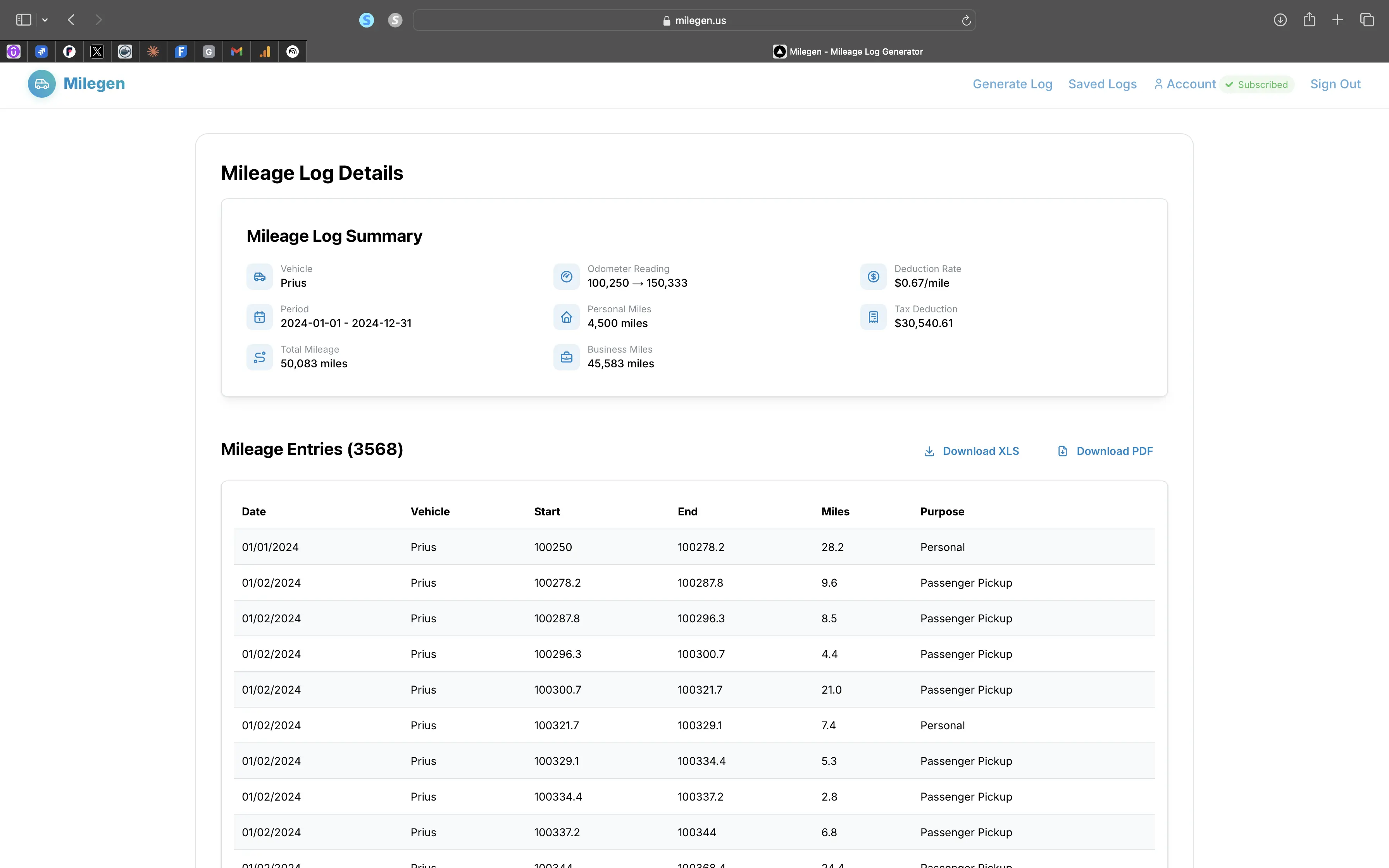Click the Vehicle column header
Image resolution: width=1389 pixels, height=868 pixels.
(x=430, y=511)
